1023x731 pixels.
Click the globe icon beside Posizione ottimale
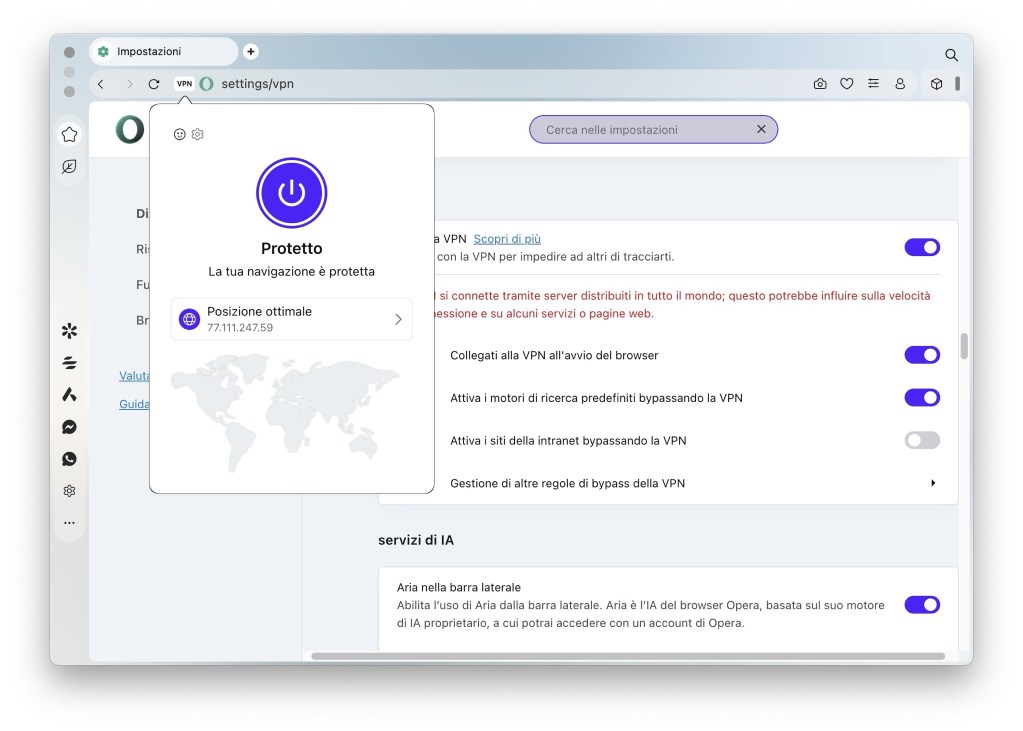(x=189, y=319)
